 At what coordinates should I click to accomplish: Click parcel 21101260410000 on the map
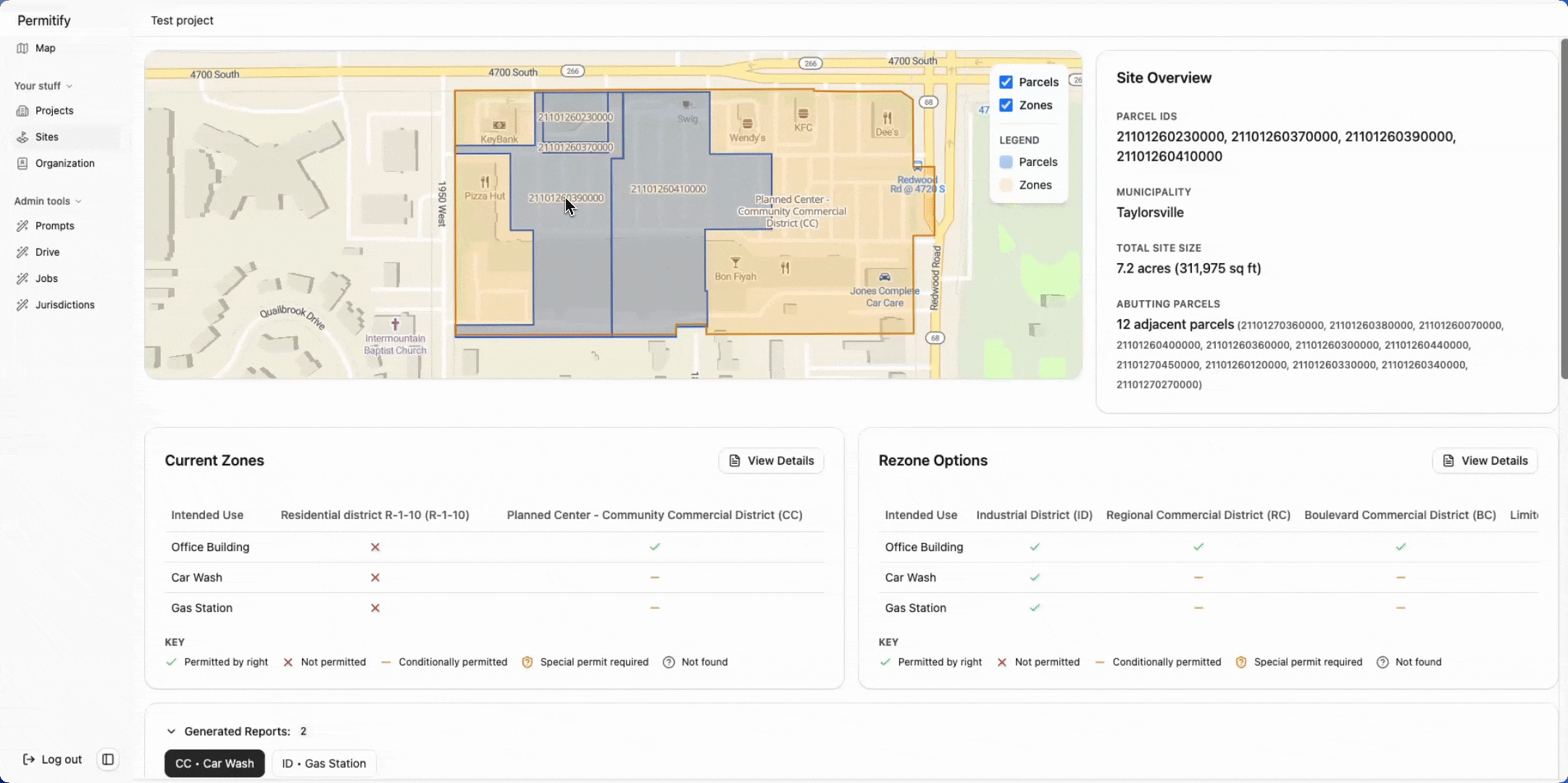[x=667, y=189]
